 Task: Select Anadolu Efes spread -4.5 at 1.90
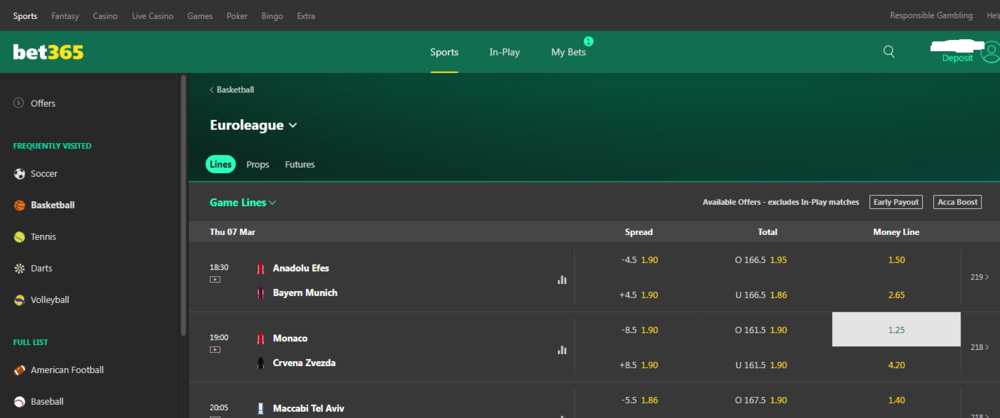coord(639,260)
